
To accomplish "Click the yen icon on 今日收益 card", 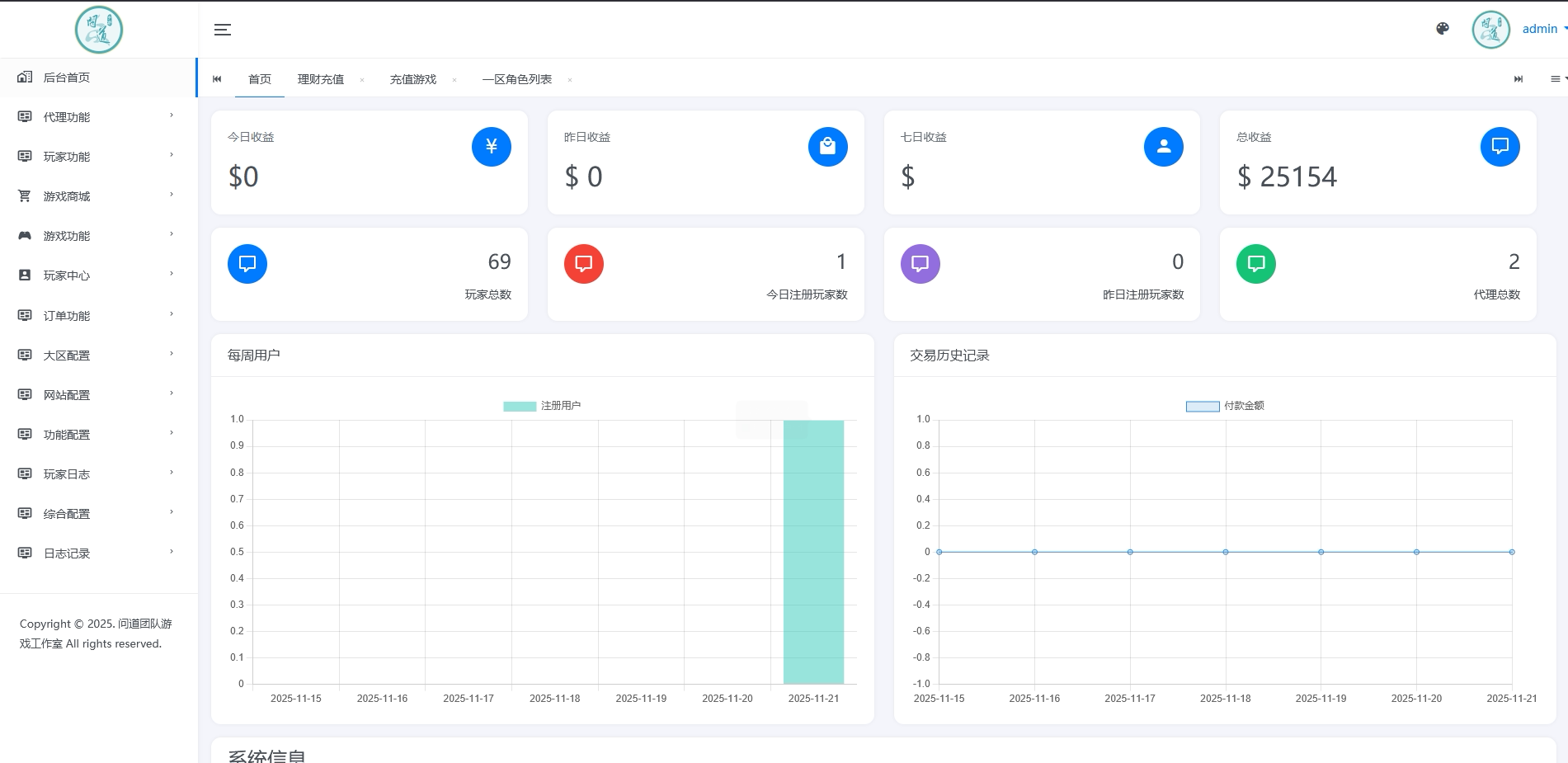I will click(492, 147).
